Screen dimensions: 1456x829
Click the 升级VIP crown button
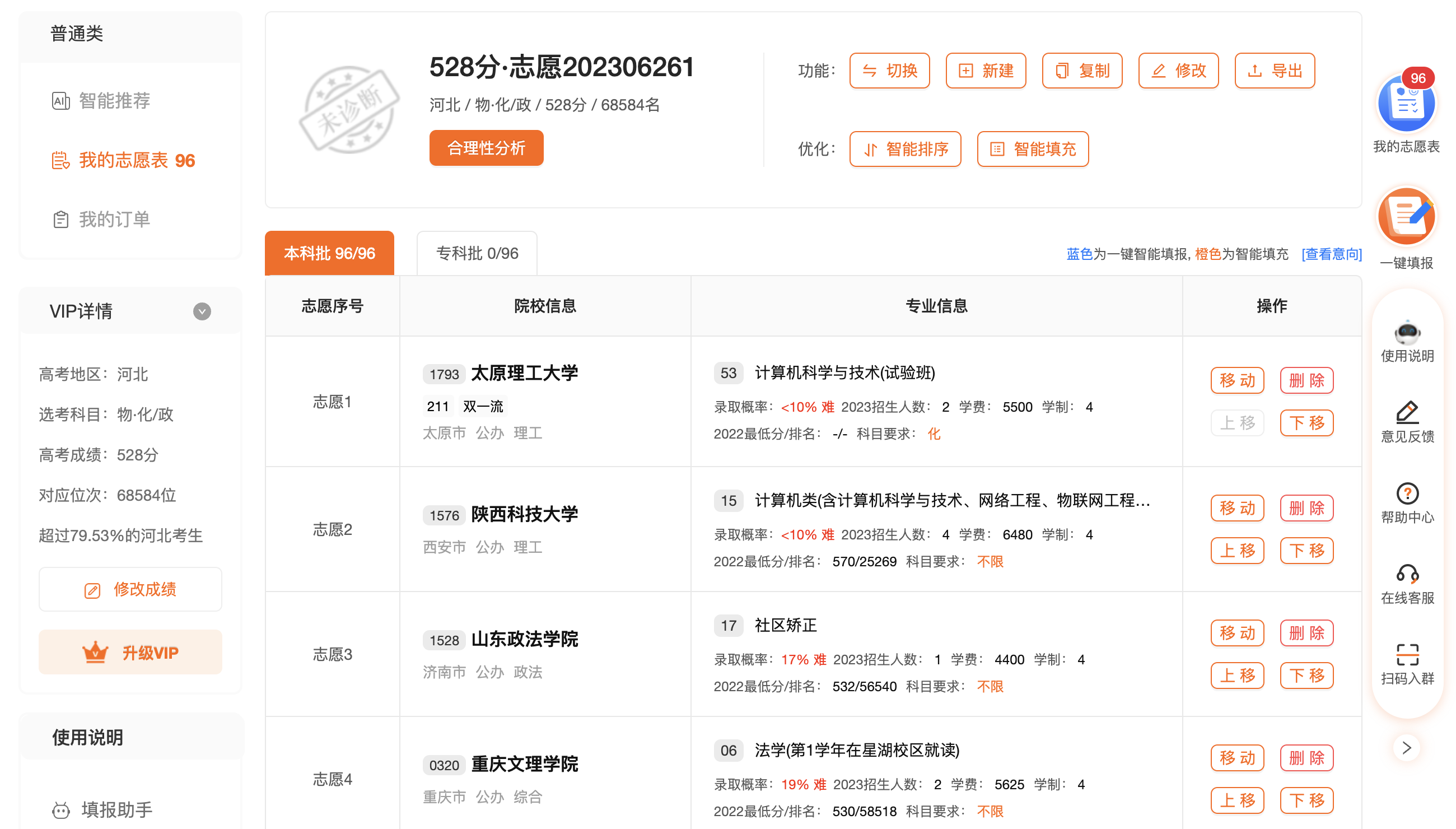tap(130, 653)
